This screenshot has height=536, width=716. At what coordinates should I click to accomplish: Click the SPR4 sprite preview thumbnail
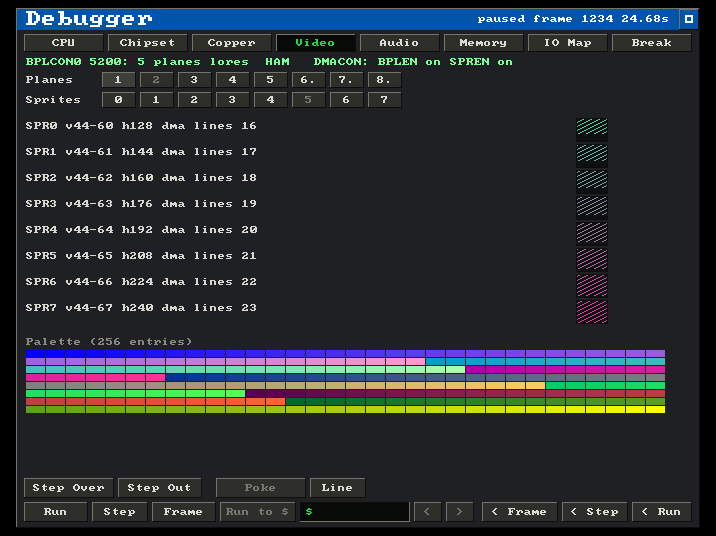tap(592, 234)
